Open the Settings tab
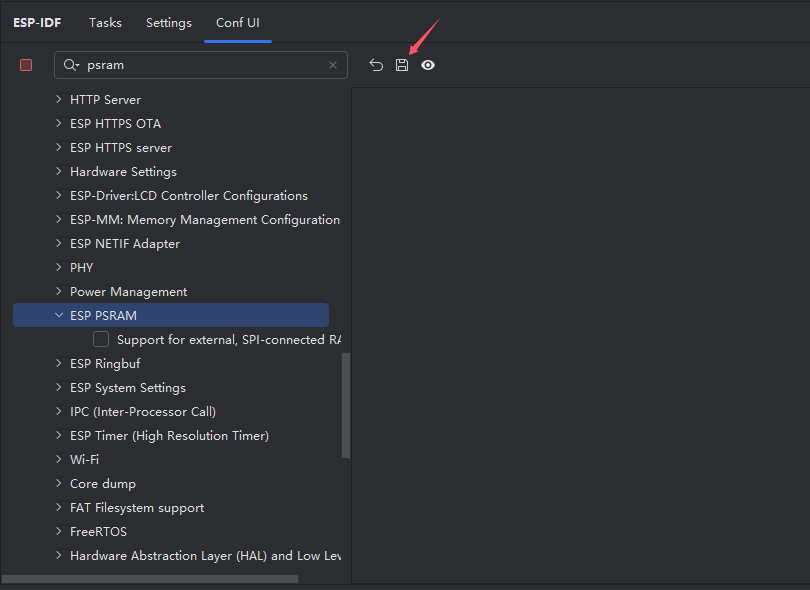Screen dimensions: 810x590 point(168,22)
